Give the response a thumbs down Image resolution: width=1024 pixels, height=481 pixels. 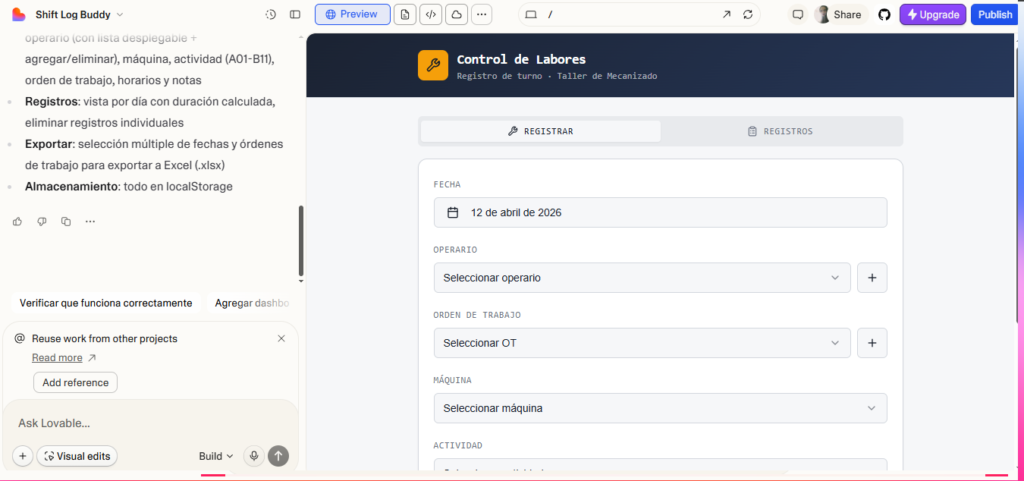[x=42, y=222]
